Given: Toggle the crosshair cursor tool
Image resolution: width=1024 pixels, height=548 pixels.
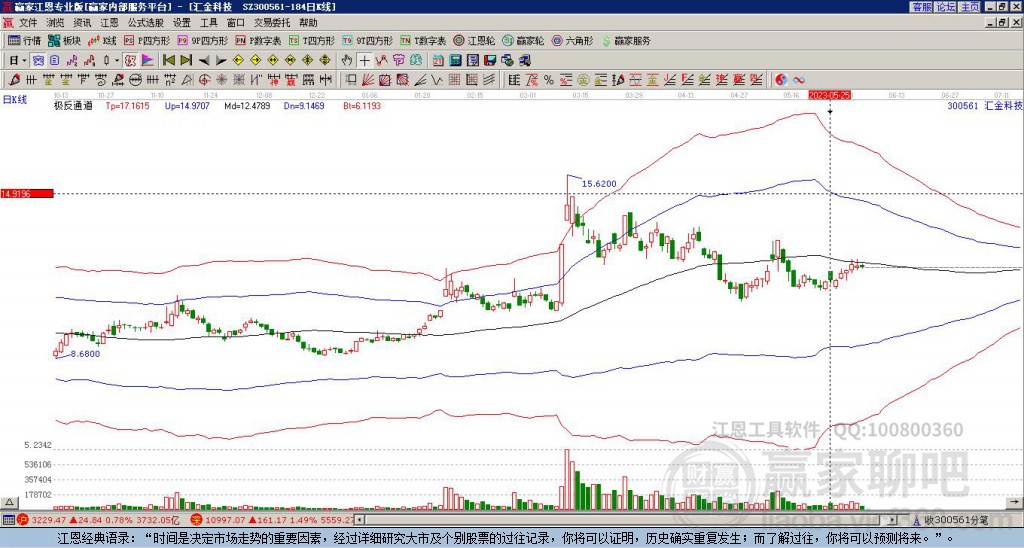Looking at the screenshot, I should click(364, 61).
